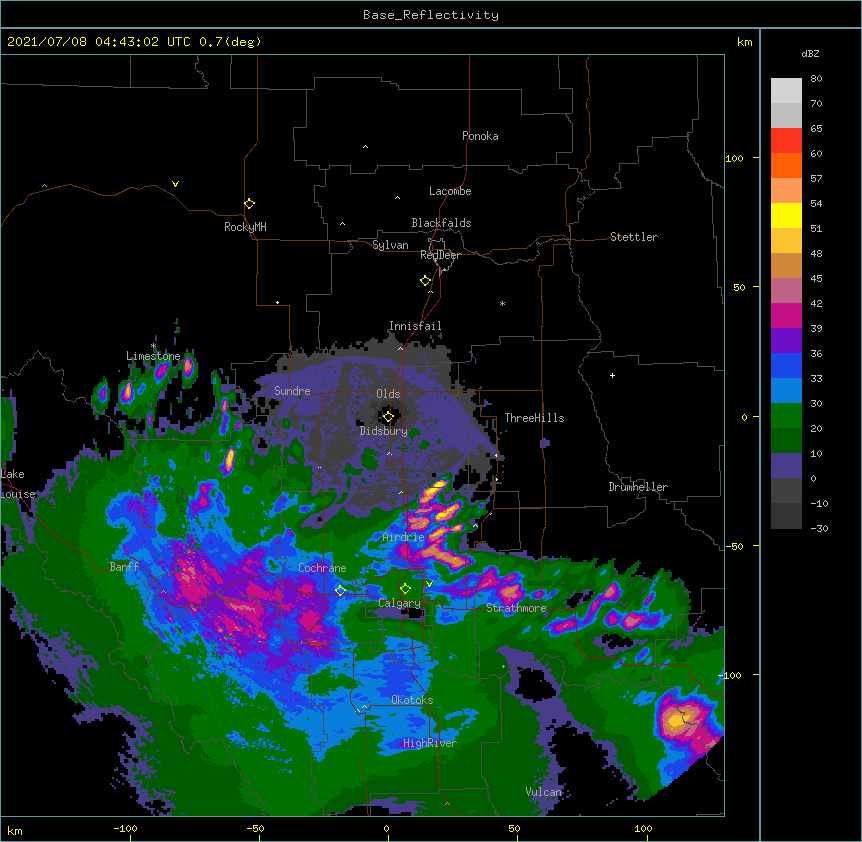Pick the light gray 70-80 dBZ swatch
The height and width of the screenshot is (842, 862).
point(786,91)
